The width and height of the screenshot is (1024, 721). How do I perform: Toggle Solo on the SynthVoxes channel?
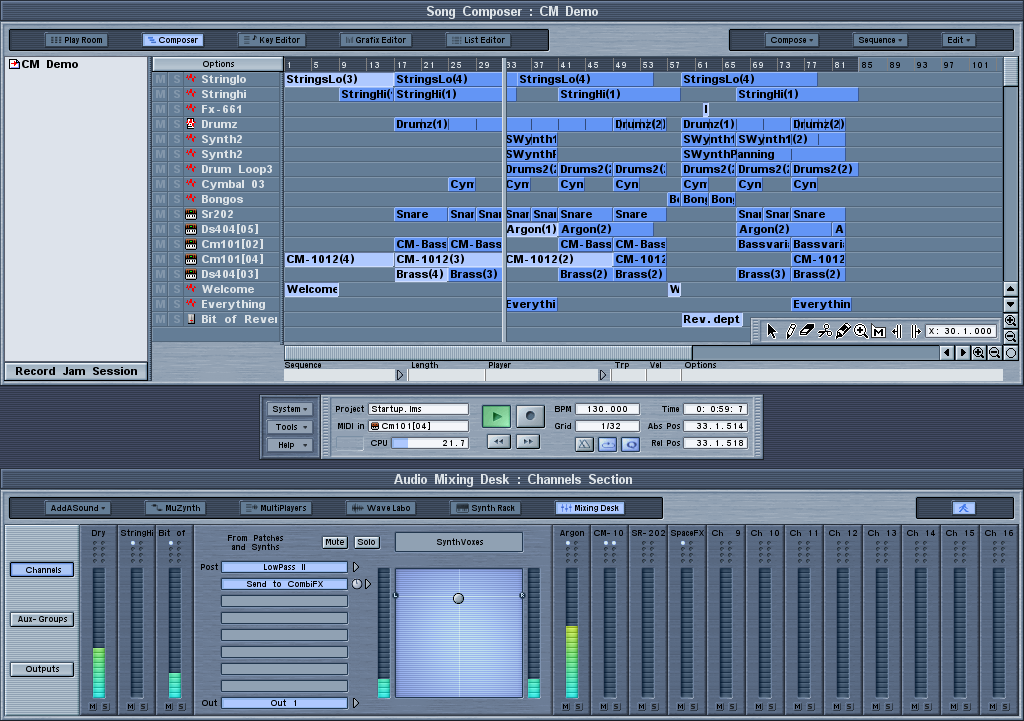click(366, 542)
